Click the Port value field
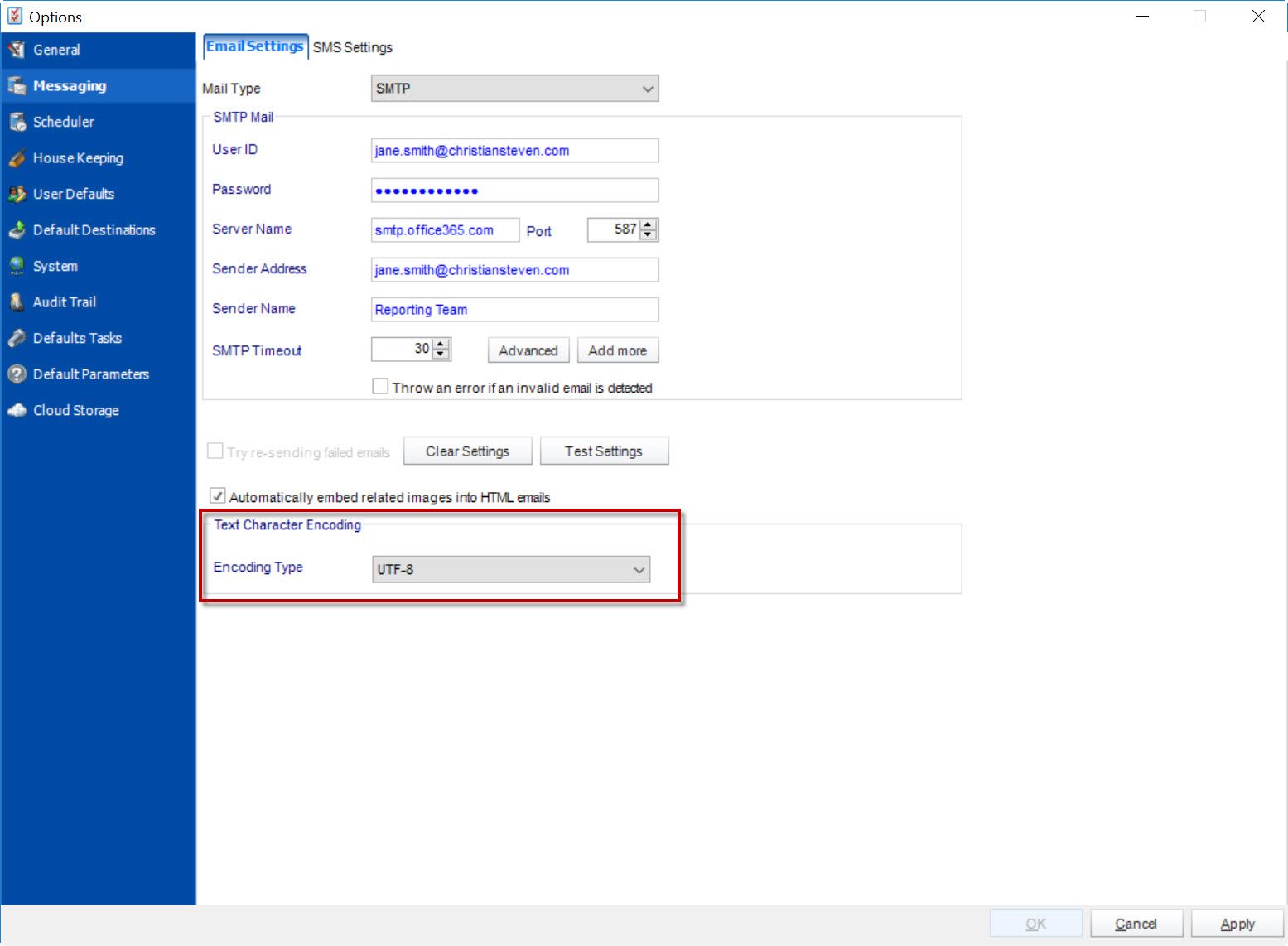 (x=614, y=229)
